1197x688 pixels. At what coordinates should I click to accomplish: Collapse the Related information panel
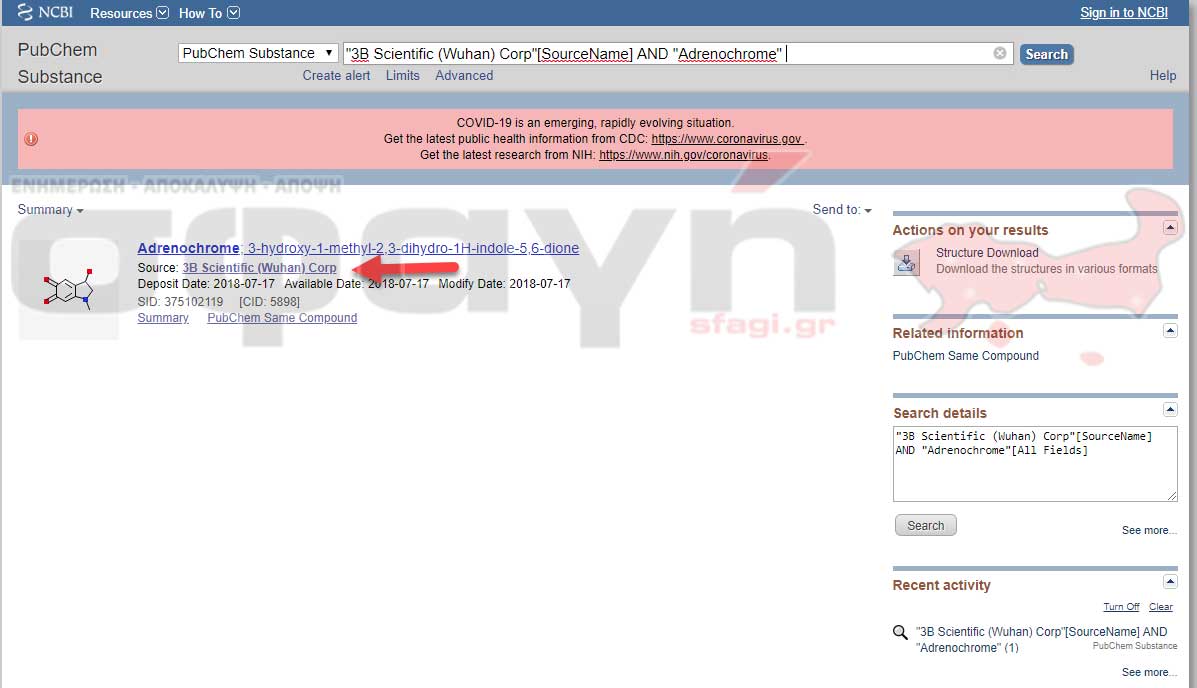pos(1170,331)
